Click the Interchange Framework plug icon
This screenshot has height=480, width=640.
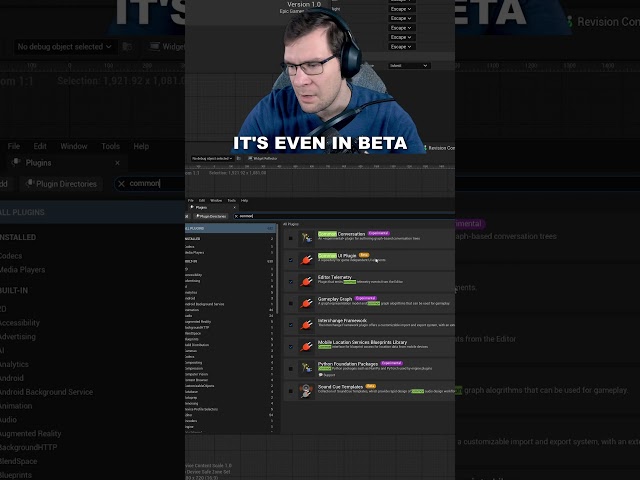pos(306,325)
